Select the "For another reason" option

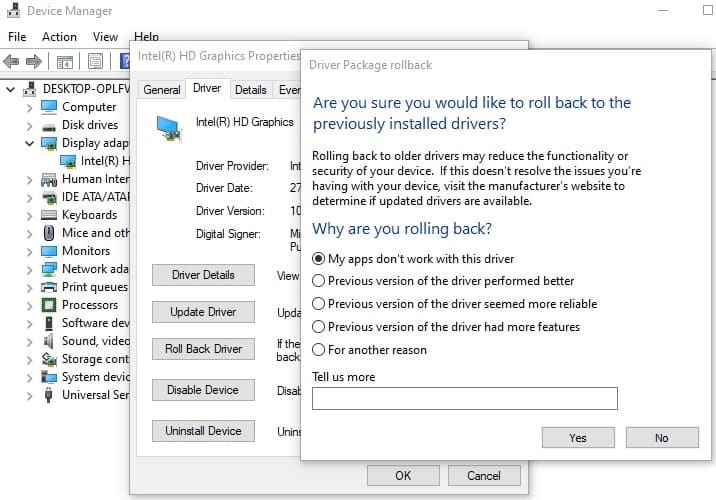(319, 350)
